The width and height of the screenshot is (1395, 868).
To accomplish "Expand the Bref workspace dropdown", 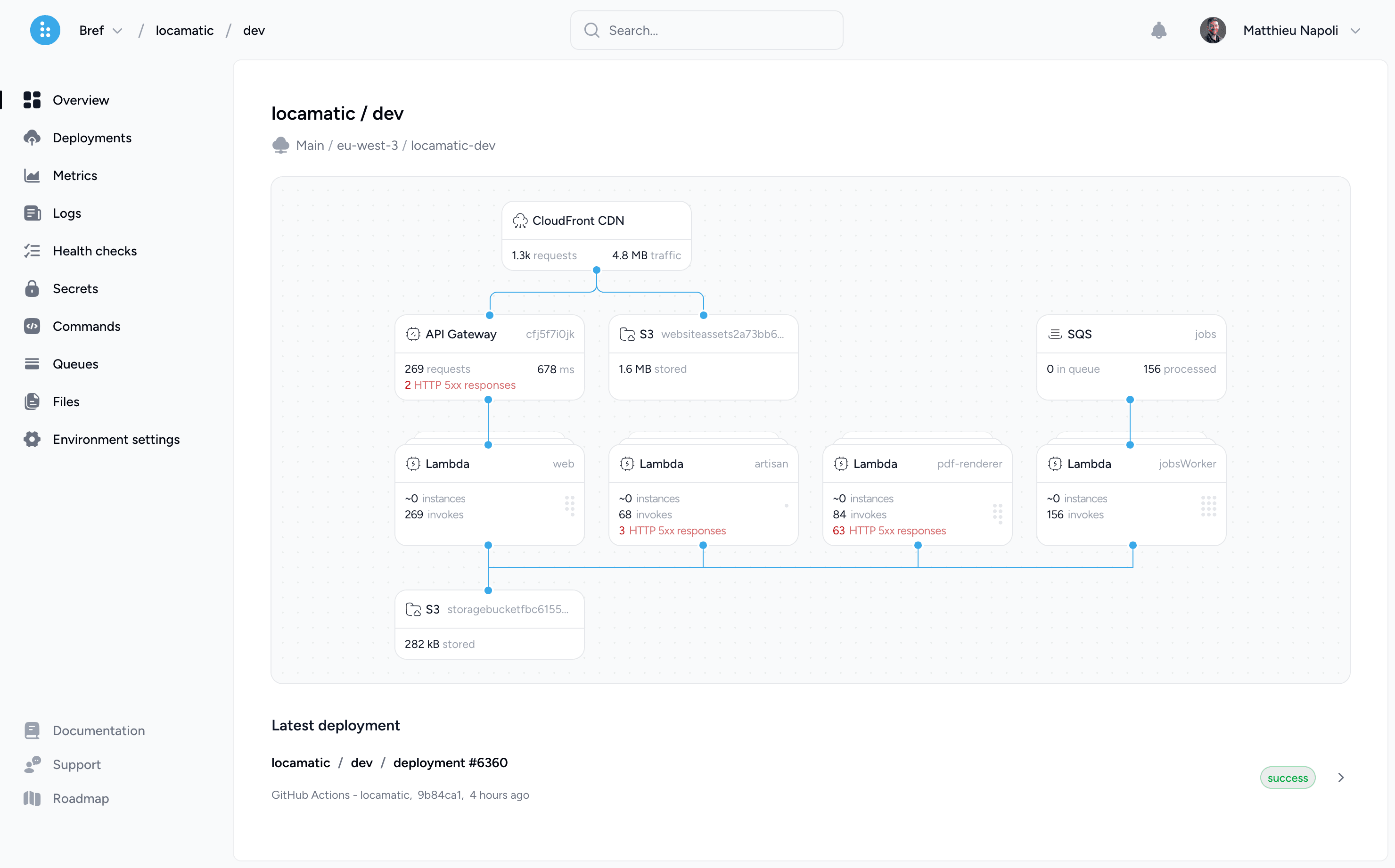I will [x=118, y=30].
